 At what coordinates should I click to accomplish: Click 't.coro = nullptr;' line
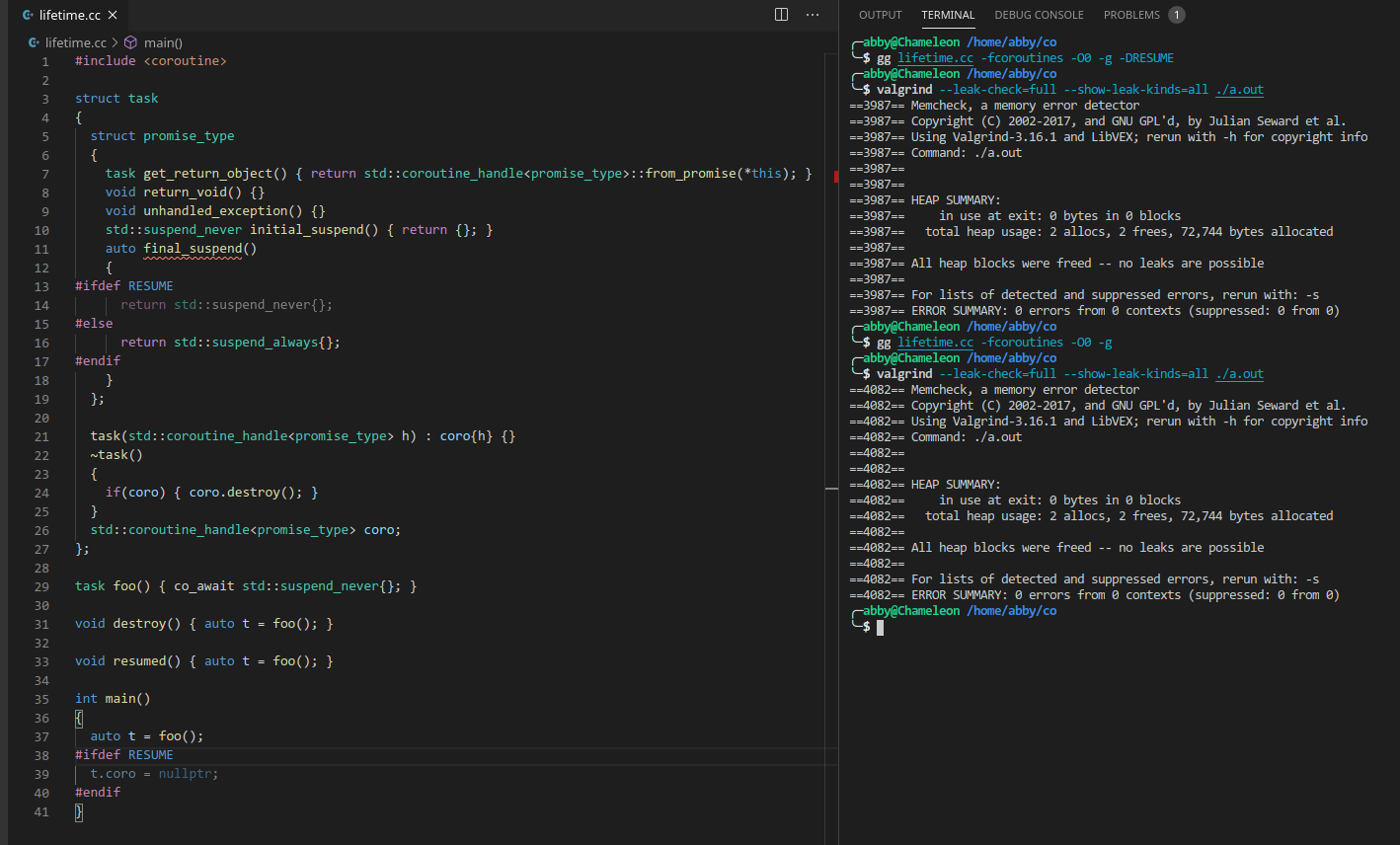pos(154,774)
